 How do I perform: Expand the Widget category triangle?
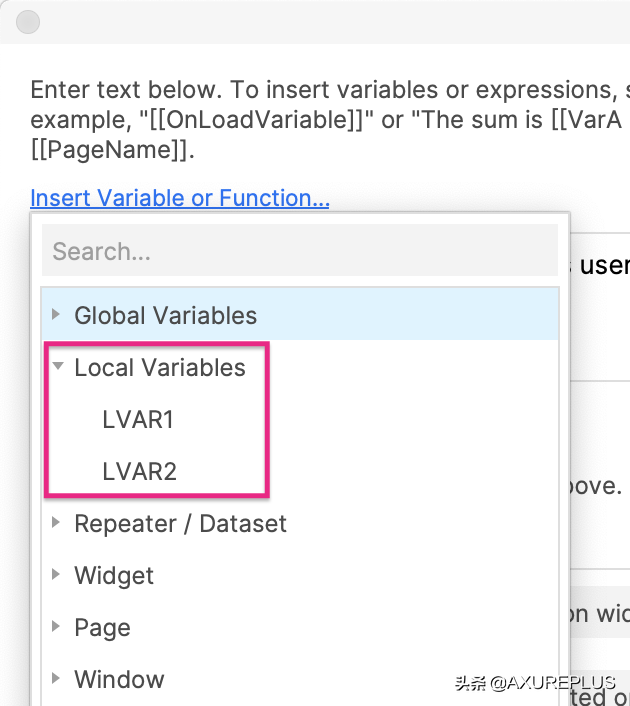pyautogui.click(x=57, y=575)
